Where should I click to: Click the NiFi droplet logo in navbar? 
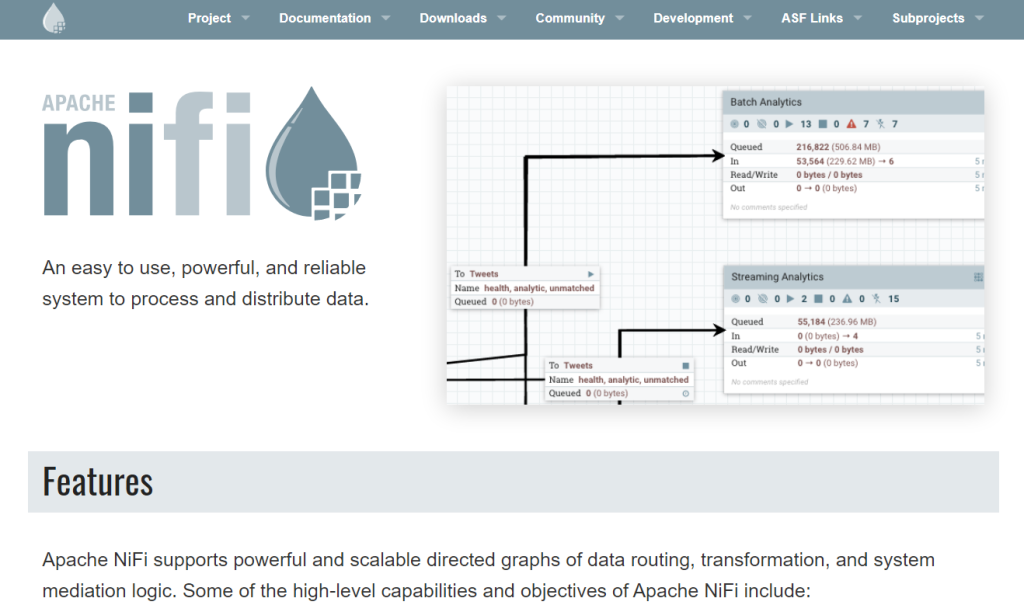(x=54, y=18)
